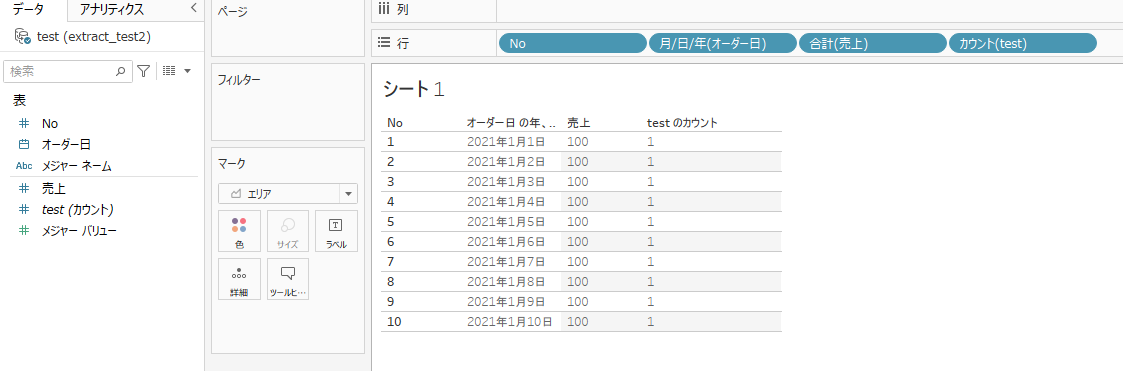1123x371 pixels.
Task: Select the 売上 measure field
Action: click(x=54, y=188)
